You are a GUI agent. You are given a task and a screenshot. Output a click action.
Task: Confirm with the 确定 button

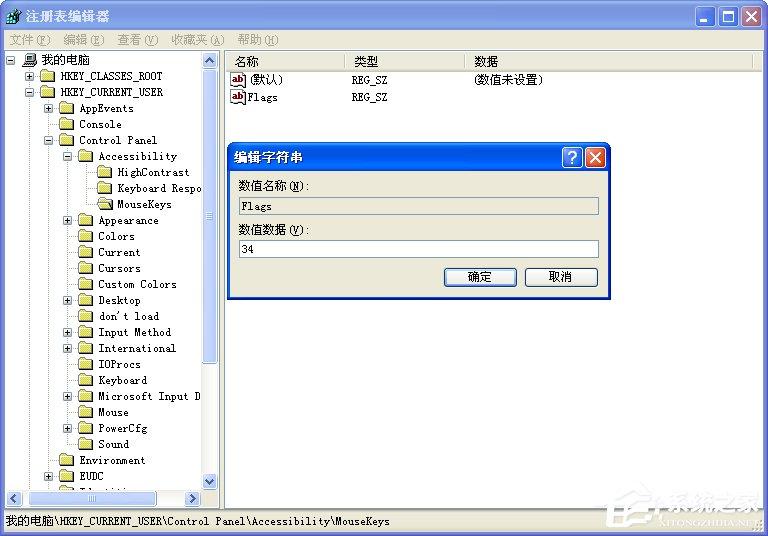(480, 277)
